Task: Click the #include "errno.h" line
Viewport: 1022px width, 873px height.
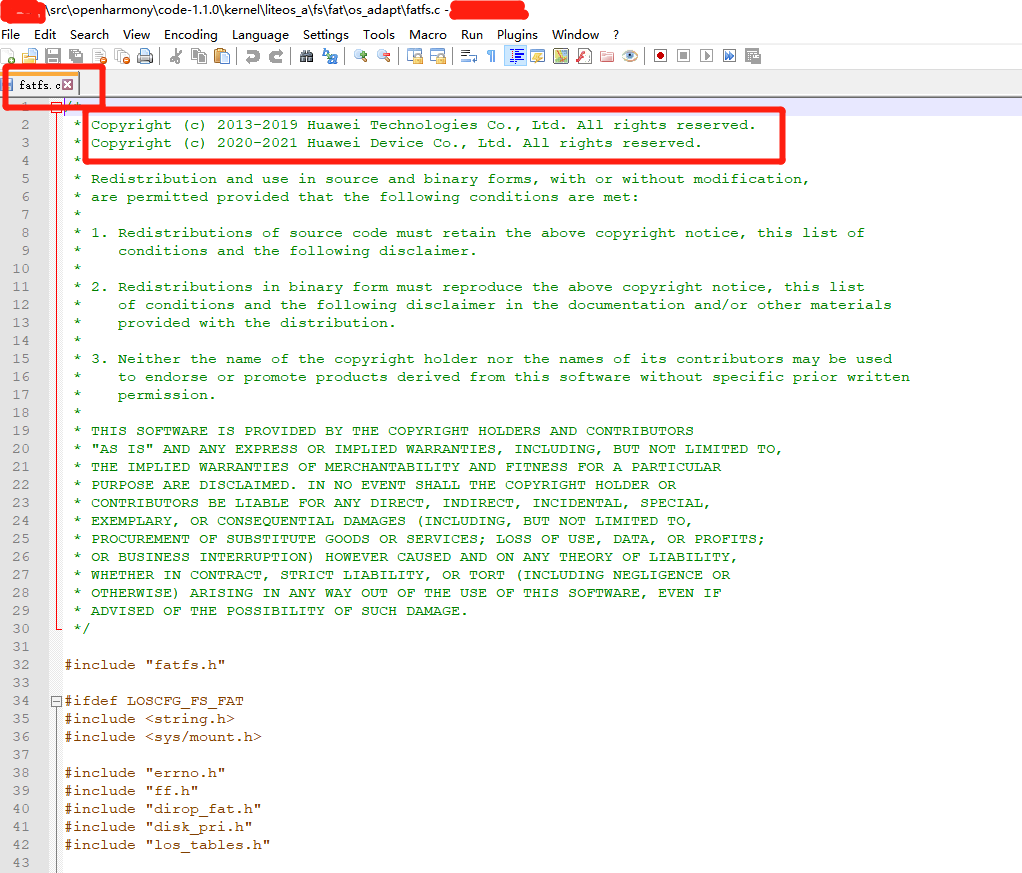Action: (x=145, y=773)
